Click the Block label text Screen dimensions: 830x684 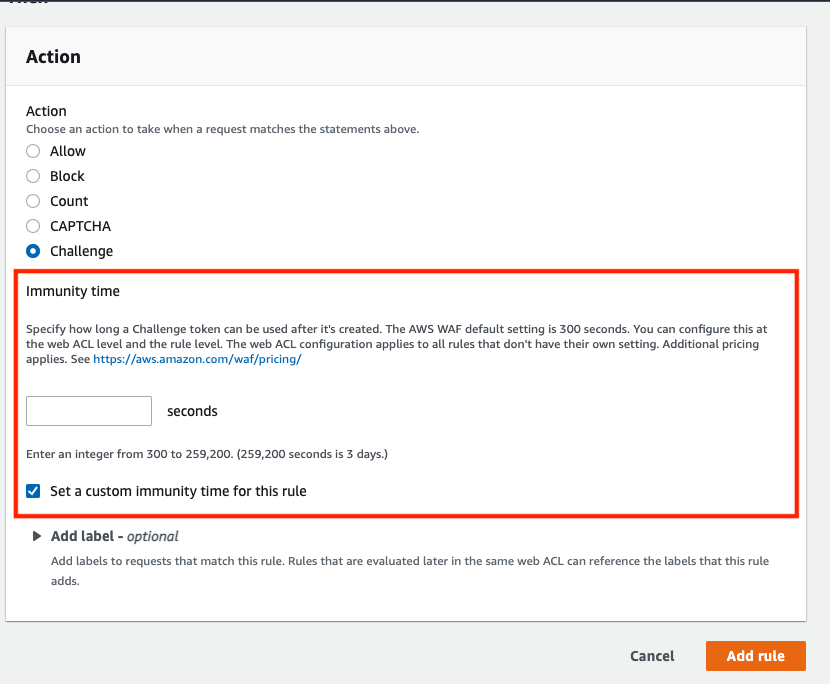[x=67, y=176]
